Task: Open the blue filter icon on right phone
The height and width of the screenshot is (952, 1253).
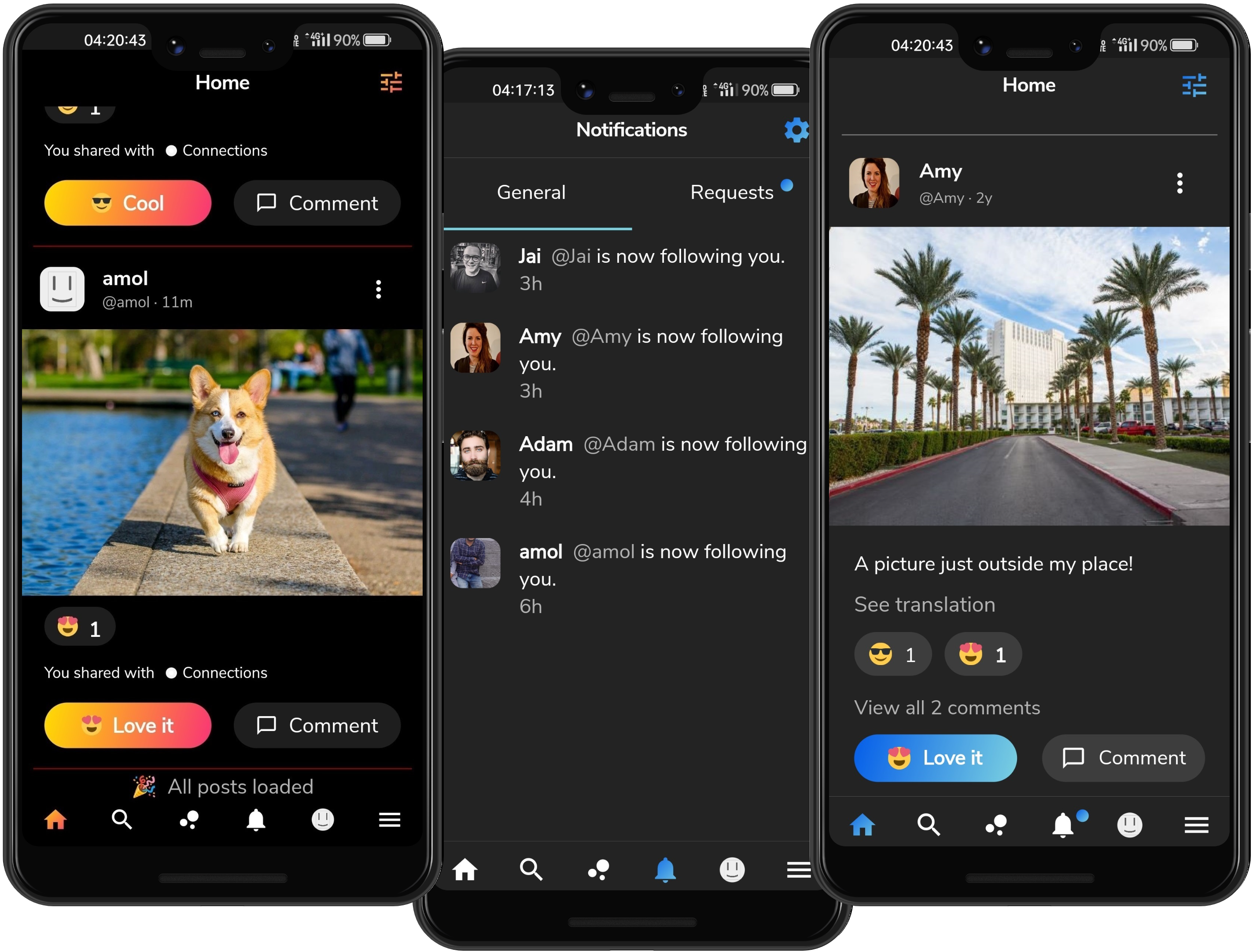Action: point(1194,85)
